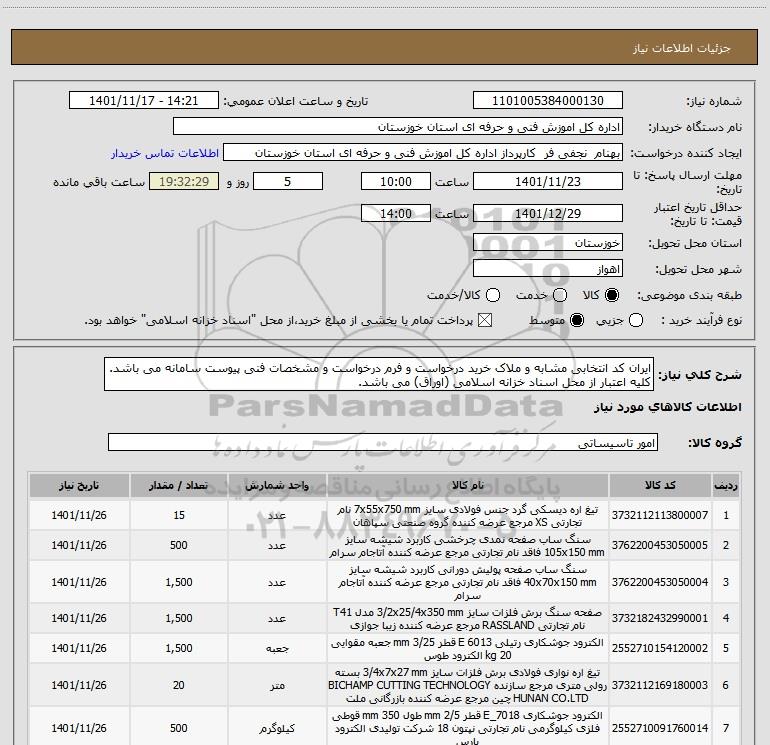Screen dimensions: 770x745
Task: Select product code 3732112169180003
Action: 660,685
